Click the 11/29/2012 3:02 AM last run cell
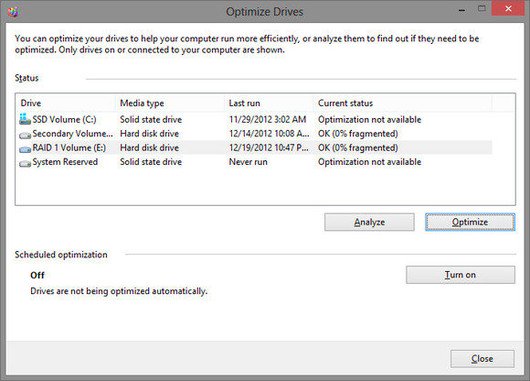Viewport: 530px width, 381px height. pyautogui.click(x=267, y=119)
